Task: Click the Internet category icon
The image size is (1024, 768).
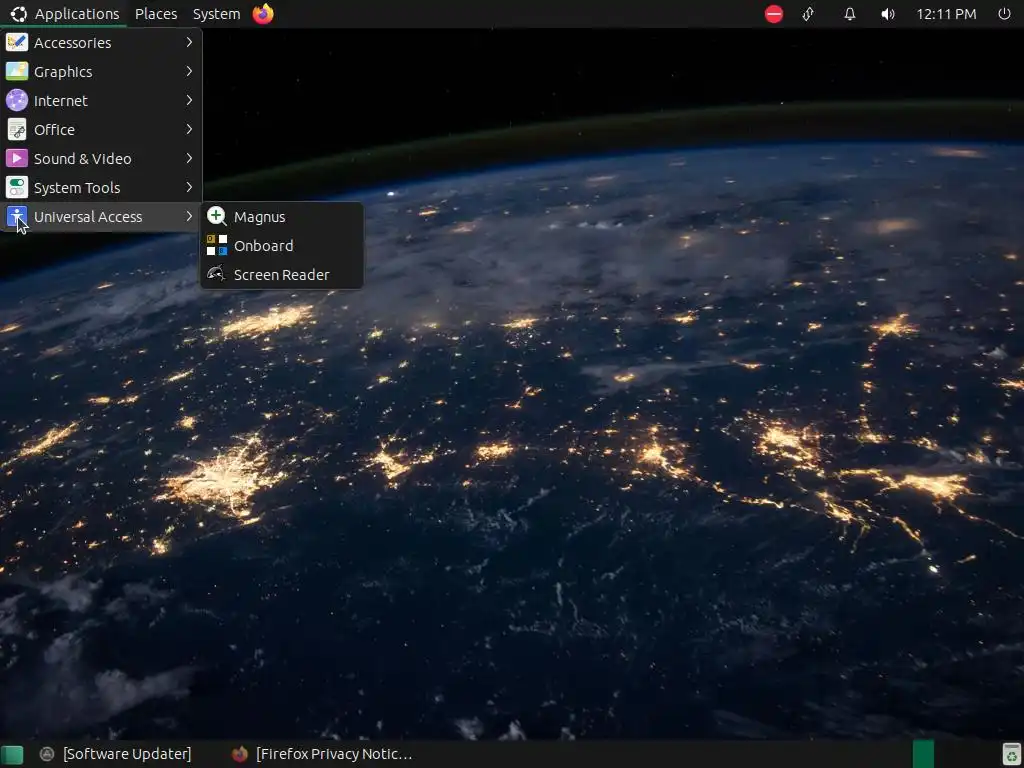Action: 17,101
